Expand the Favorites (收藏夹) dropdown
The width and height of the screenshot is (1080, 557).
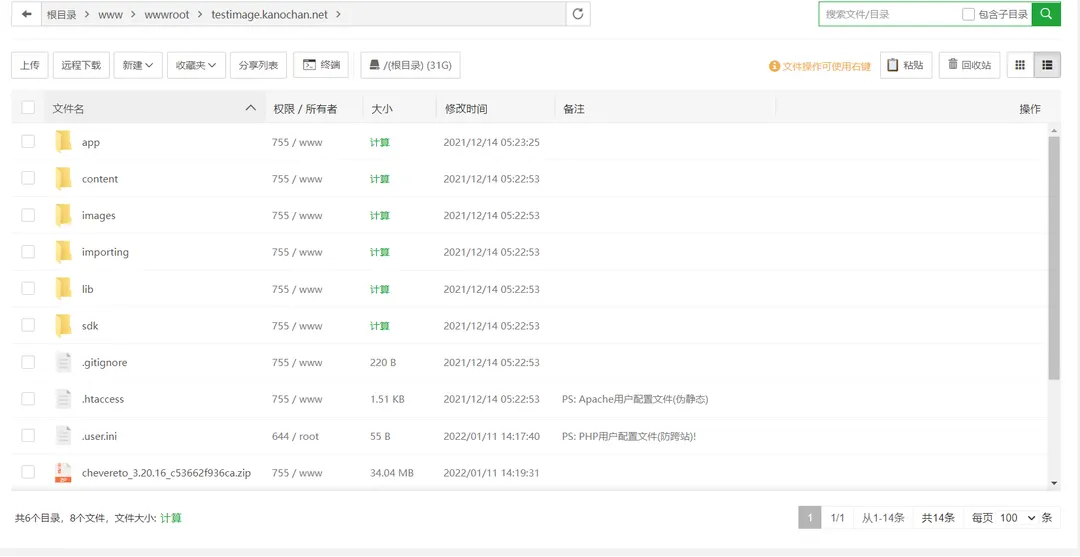pos(196,65)
